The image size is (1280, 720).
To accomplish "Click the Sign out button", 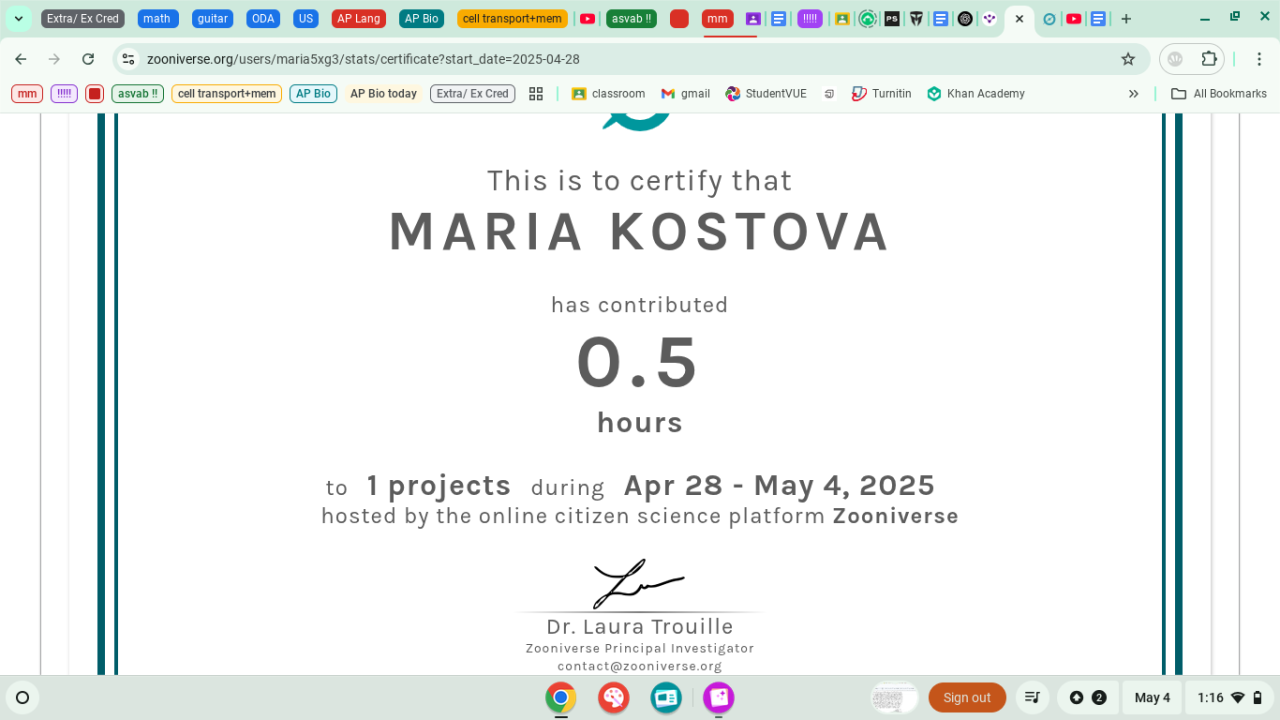I will 967,698.
